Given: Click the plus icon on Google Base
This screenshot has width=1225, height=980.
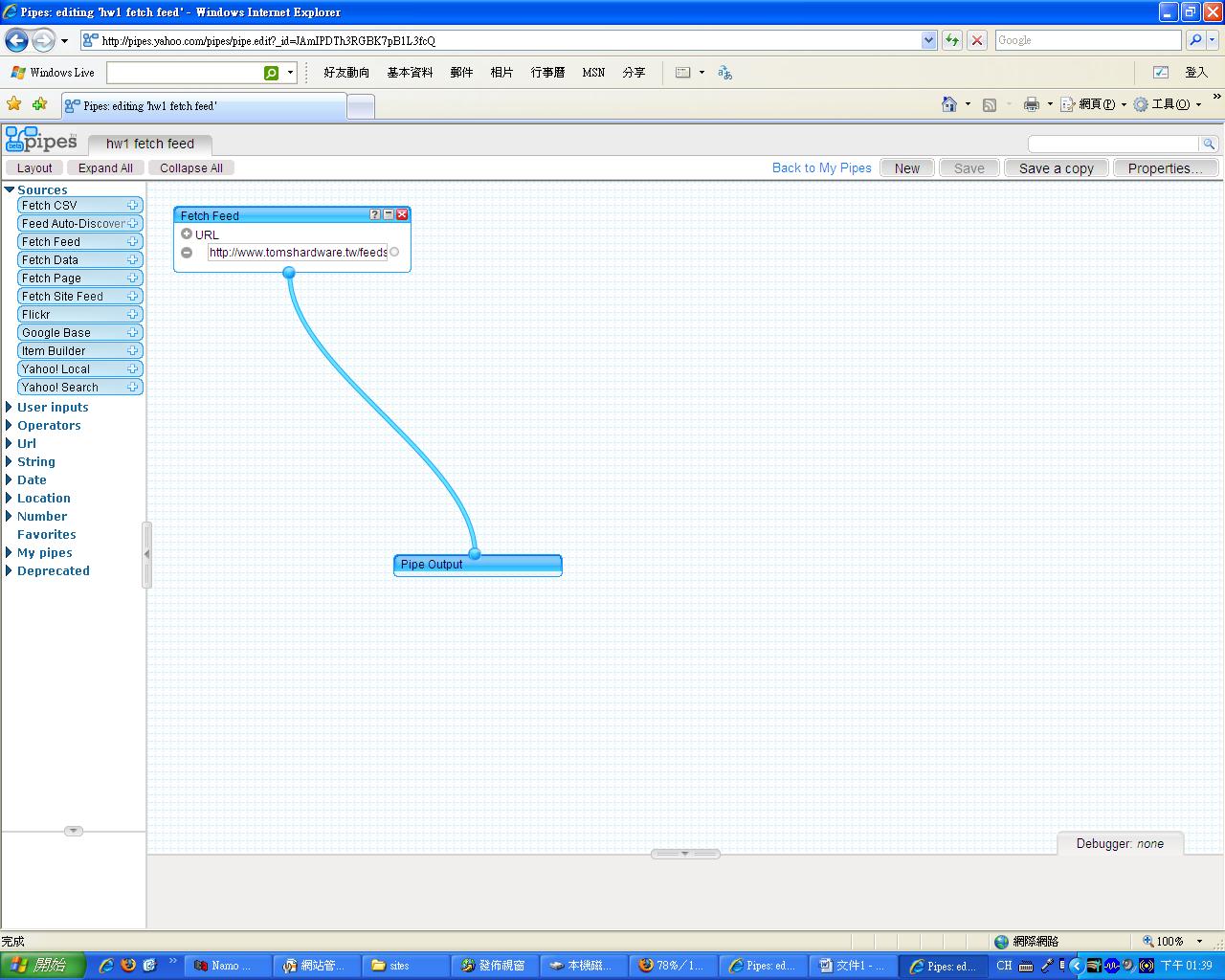Looking at the screenshot, I should (x=133, y=332).
